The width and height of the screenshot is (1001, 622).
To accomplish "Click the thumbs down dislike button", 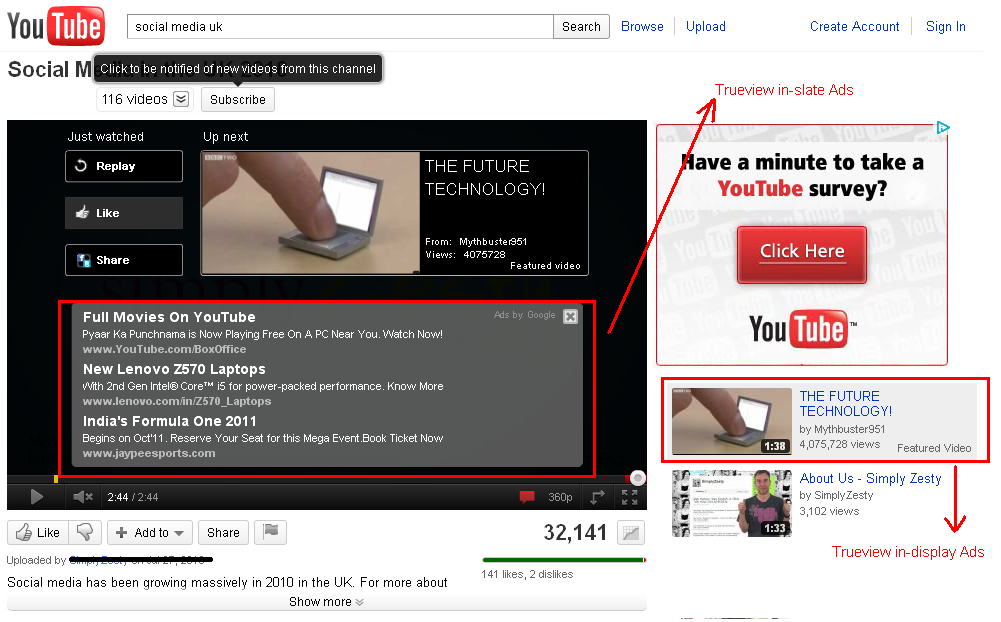I will click(86, 533).
